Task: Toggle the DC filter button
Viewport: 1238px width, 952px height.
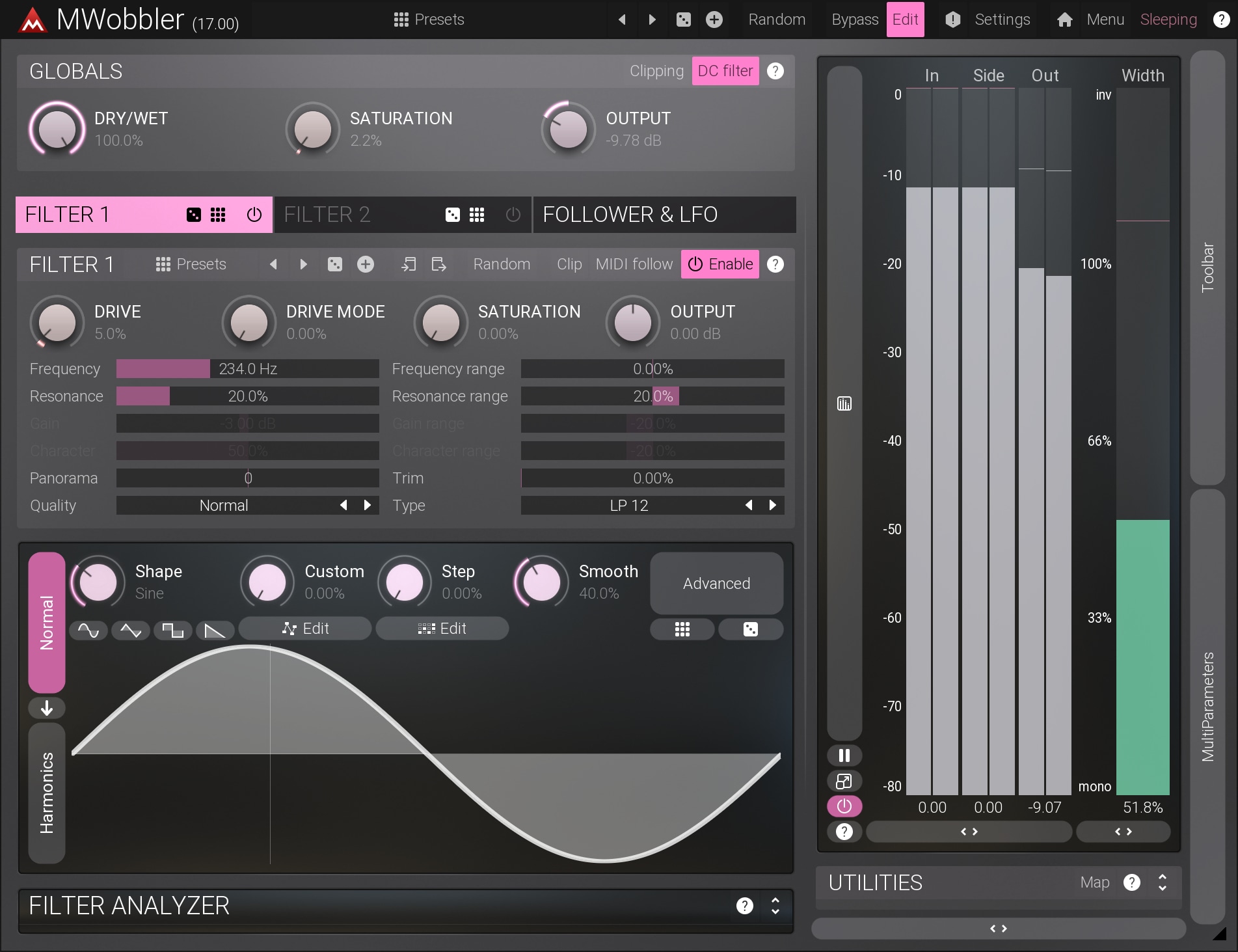Action: click(725, 71)
